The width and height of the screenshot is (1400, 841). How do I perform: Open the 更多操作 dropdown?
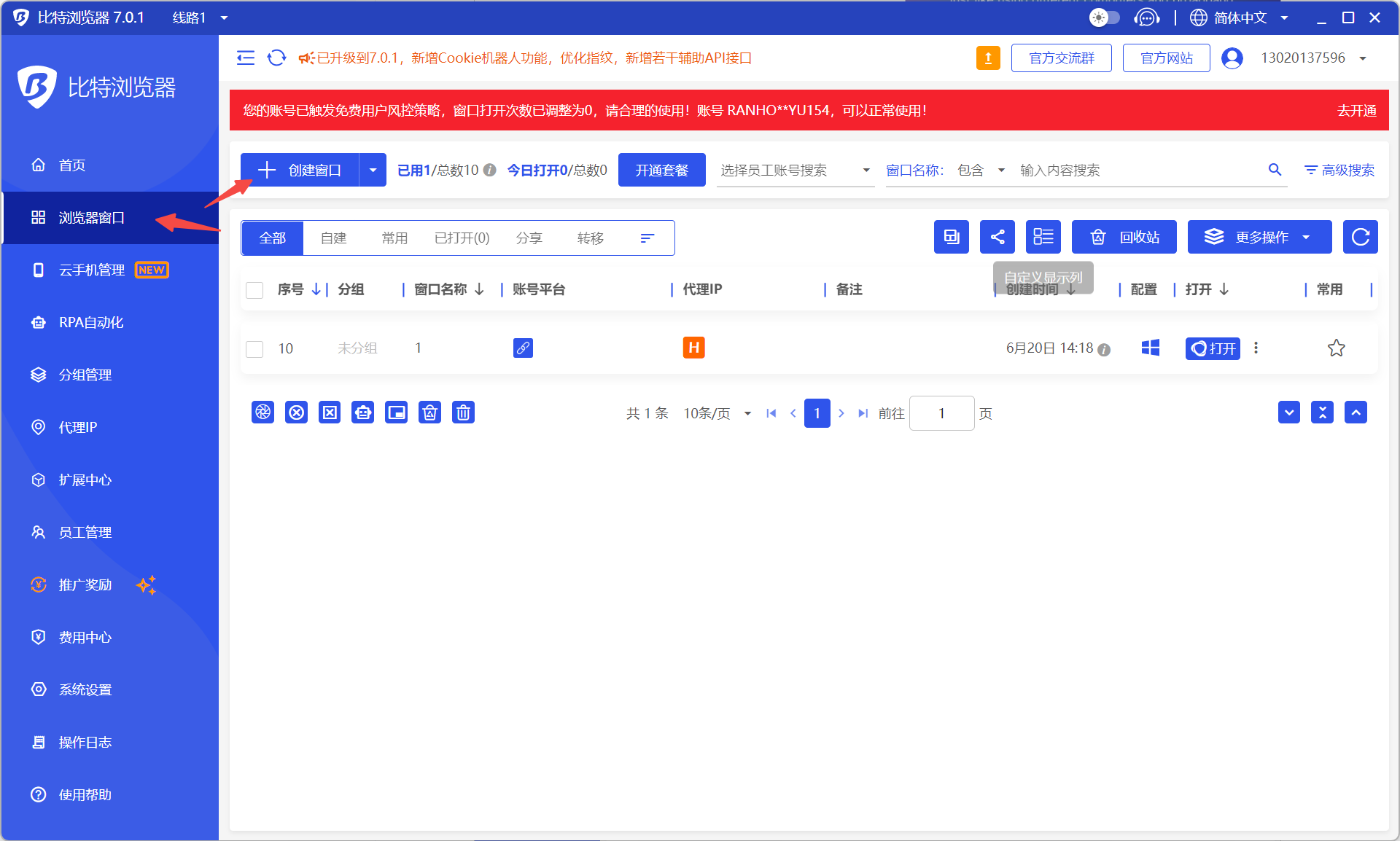tap(1259, 237)
